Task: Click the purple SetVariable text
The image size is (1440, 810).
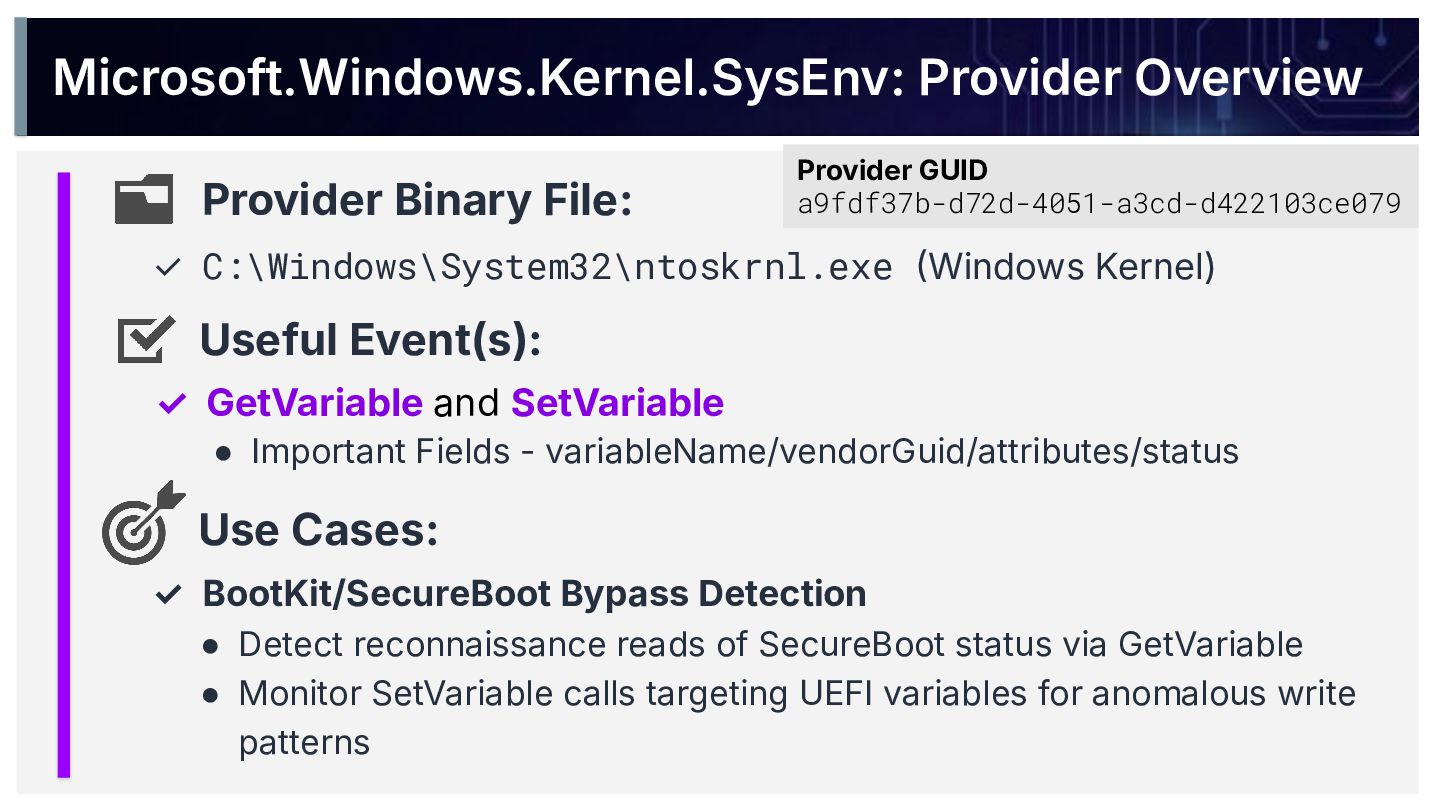Action: 617,403
